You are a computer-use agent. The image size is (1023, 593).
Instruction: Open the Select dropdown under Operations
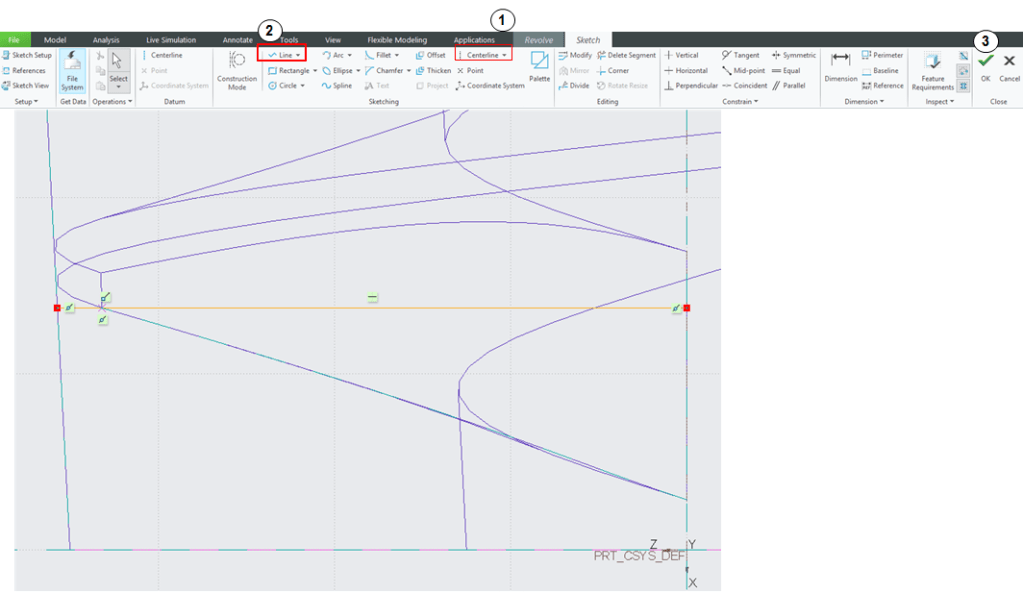[119, 87]
